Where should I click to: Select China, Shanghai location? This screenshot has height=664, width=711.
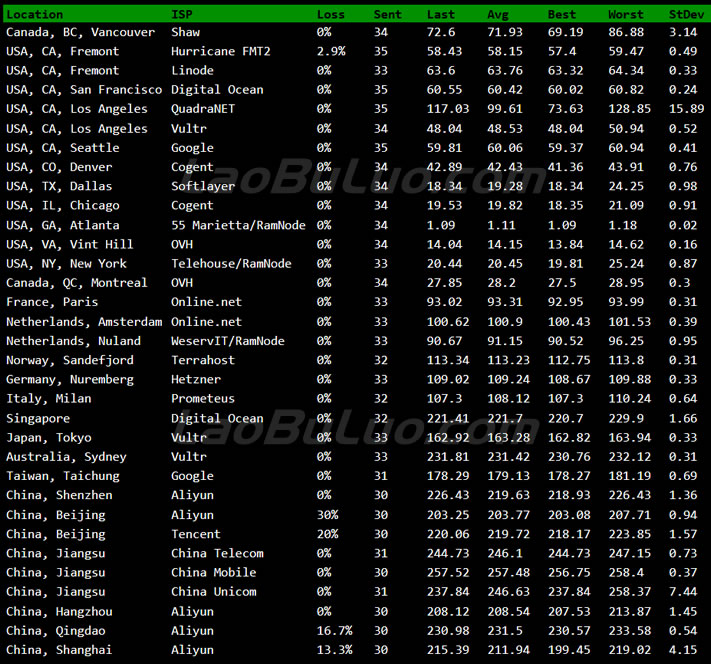click(59, 650)
